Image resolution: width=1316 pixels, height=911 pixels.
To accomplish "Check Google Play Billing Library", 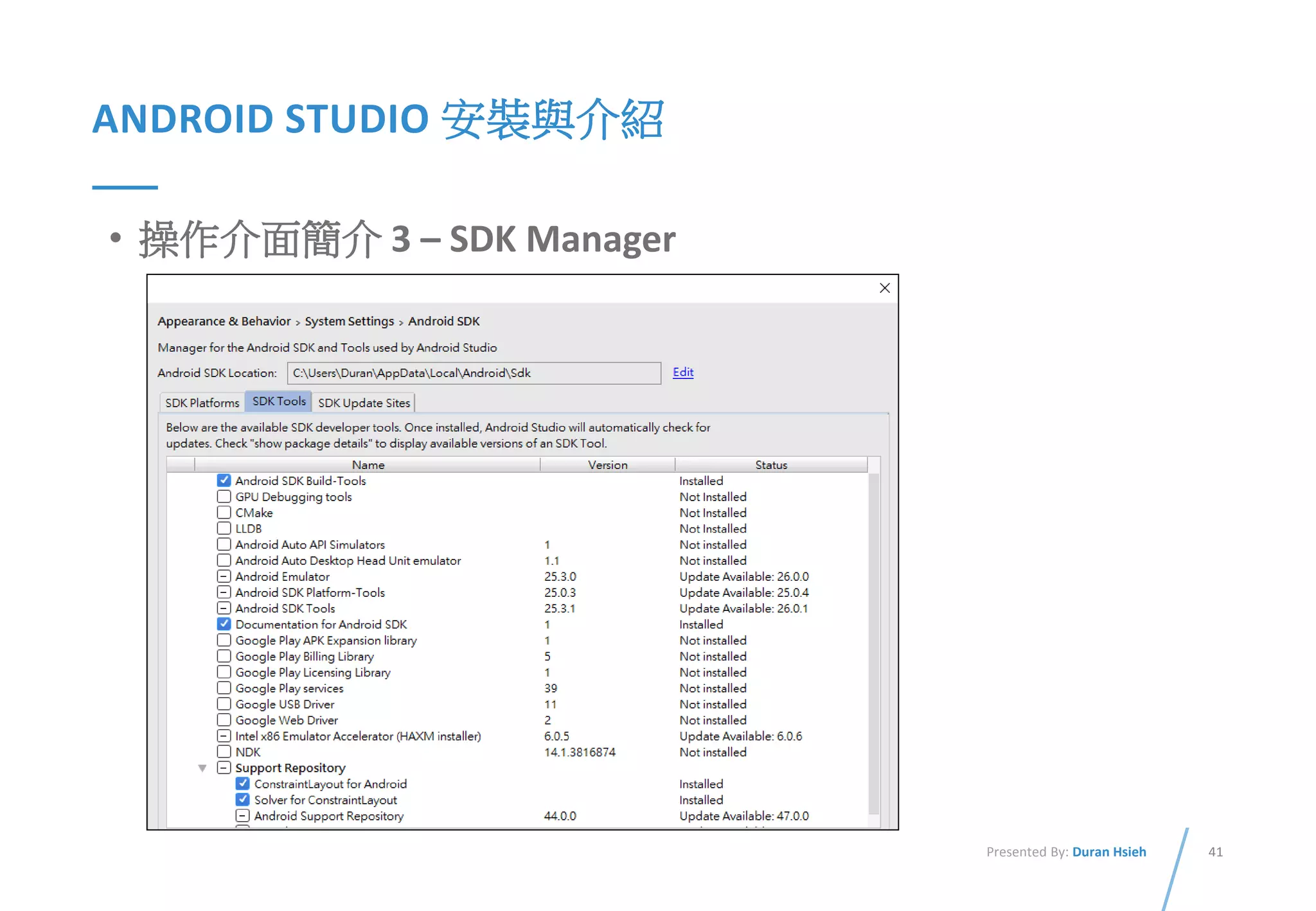I will coord(224,656).
